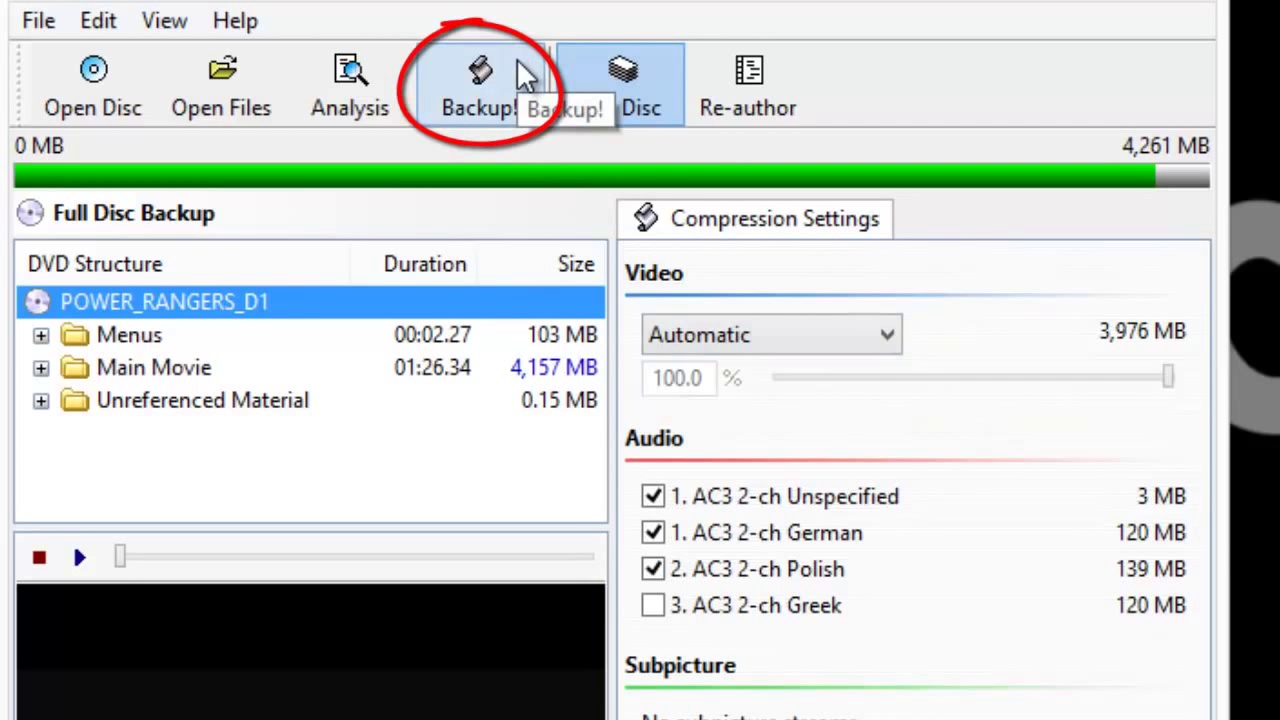The image size is (1280, 720).
Task: Expand the Main Movie tree node
Action: tap(41, 369)
